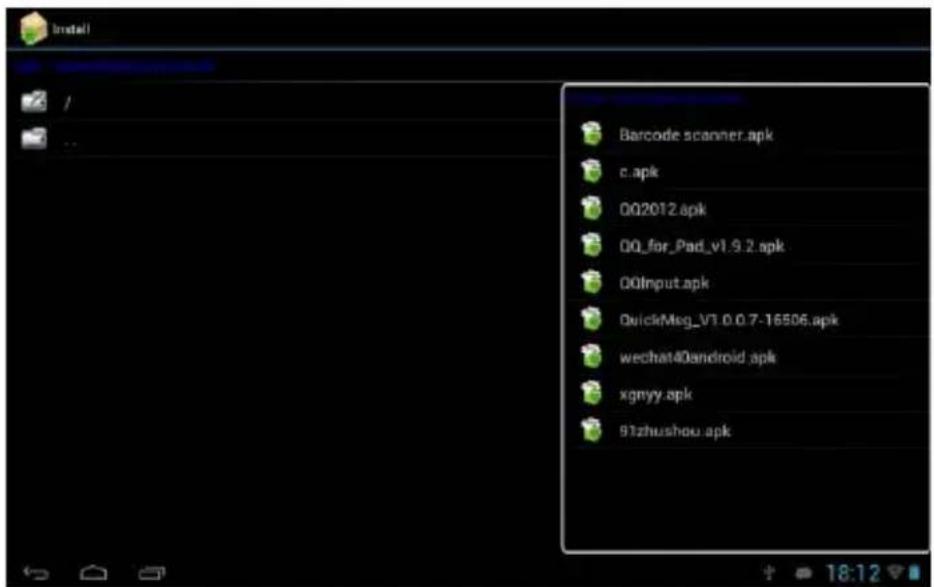
Task: Tap the Android home navigation button
Action: pos(94,573)
